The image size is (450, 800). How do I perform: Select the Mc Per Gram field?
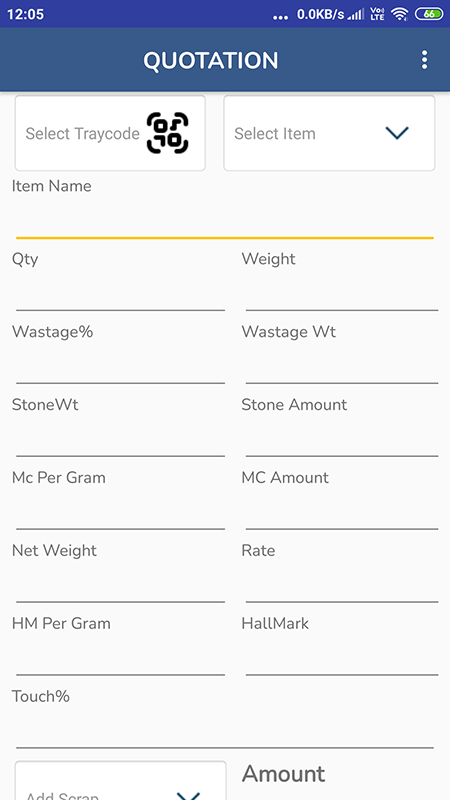tap(120, 510)
